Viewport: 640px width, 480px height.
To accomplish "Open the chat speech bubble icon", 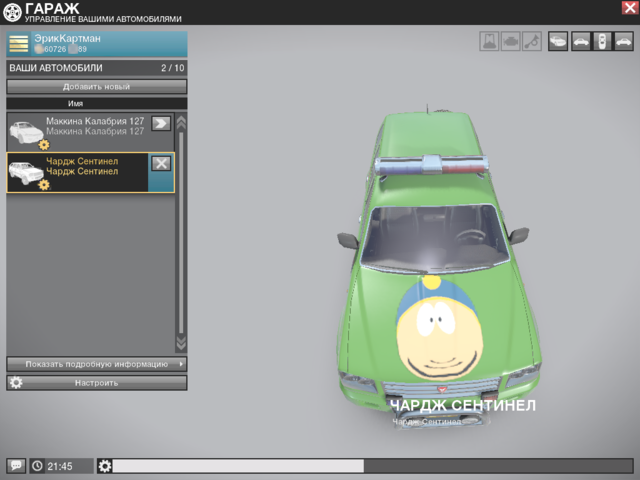I will pyautogui.click(x=16, y=466).
